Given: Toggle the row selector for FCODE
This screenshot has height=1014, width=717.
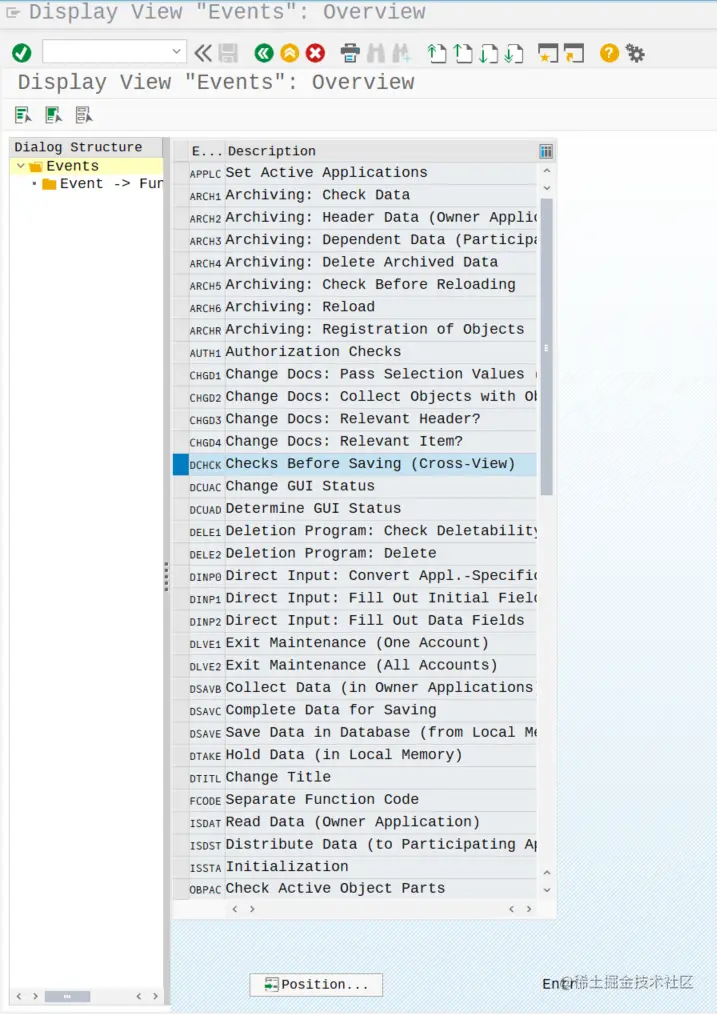Looking at the screenshot, I should [180, 800].
